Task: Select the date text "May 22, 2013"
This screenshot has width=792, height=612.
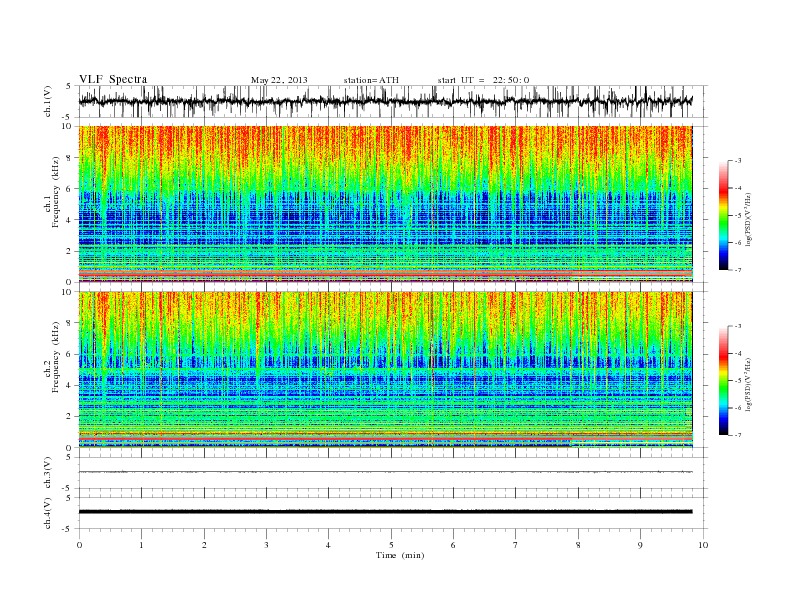Action: click(x=279, y=80)
